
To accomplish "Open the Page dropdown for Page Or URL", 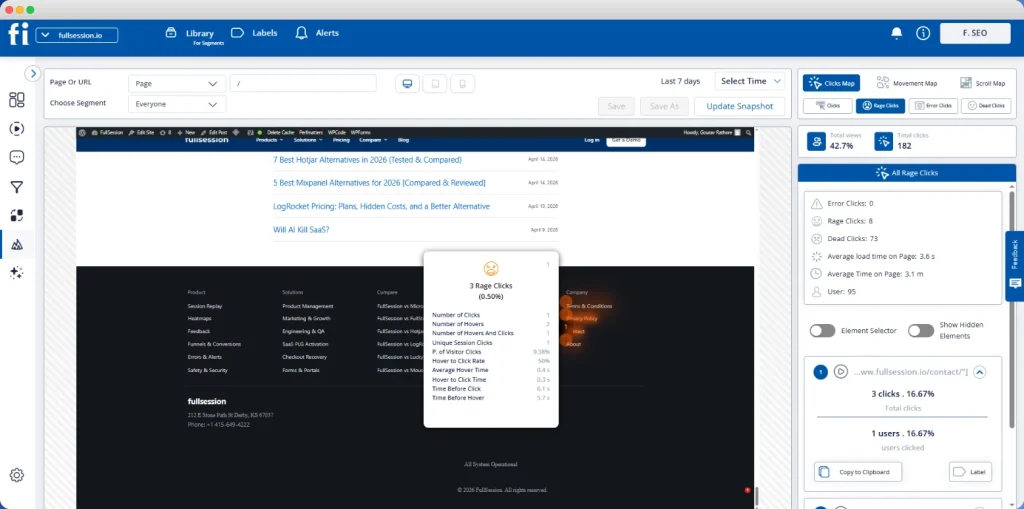I will pos(177,84).
